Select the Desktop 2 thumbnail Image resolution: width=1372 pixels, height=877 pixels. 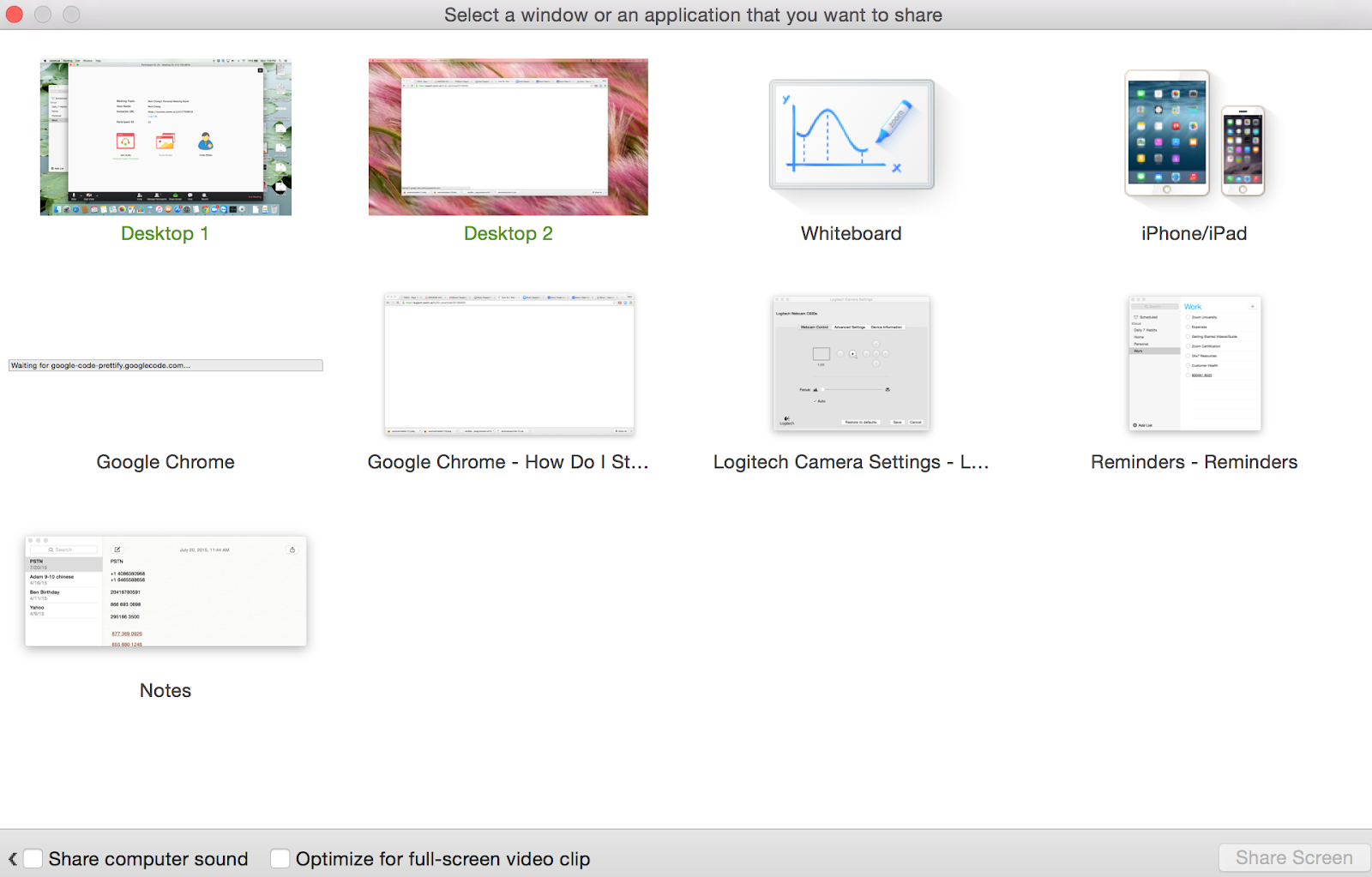coord(508,137)
